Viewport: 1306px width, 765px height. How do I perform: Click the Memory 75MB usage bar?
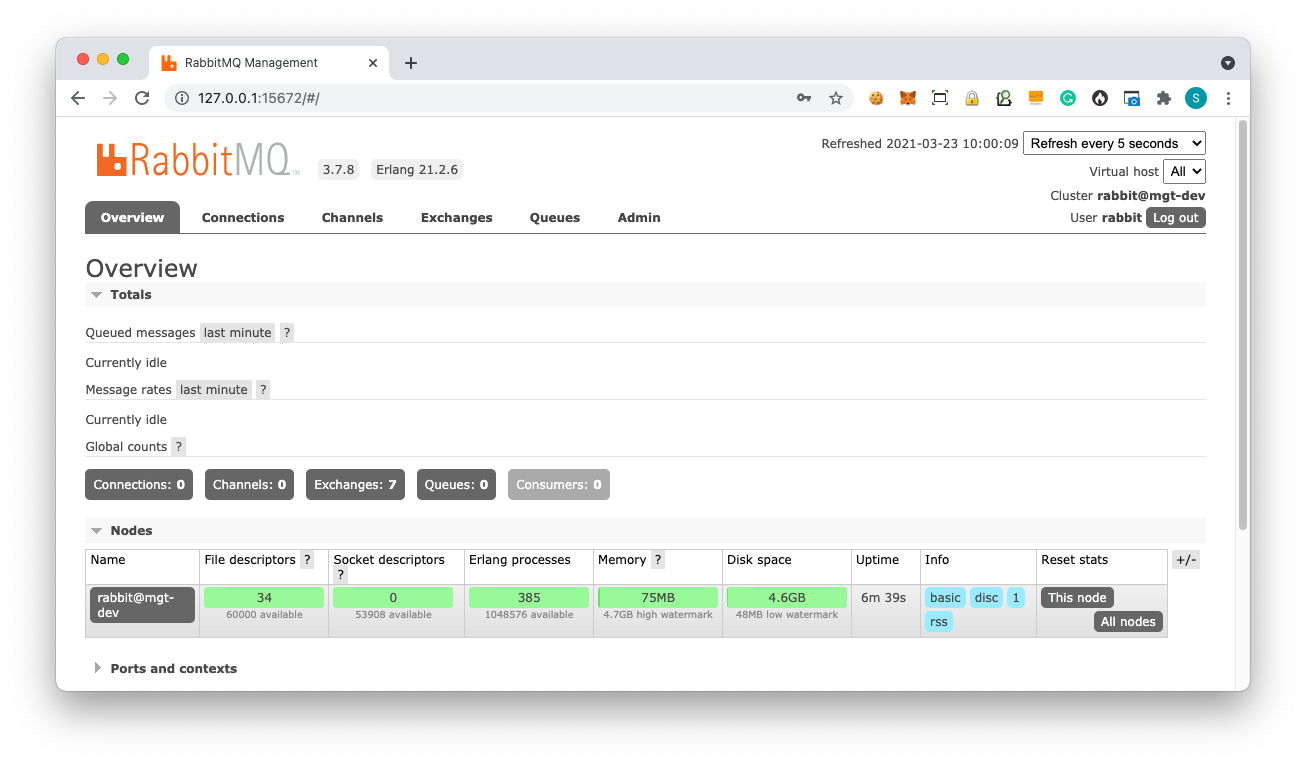658,598
